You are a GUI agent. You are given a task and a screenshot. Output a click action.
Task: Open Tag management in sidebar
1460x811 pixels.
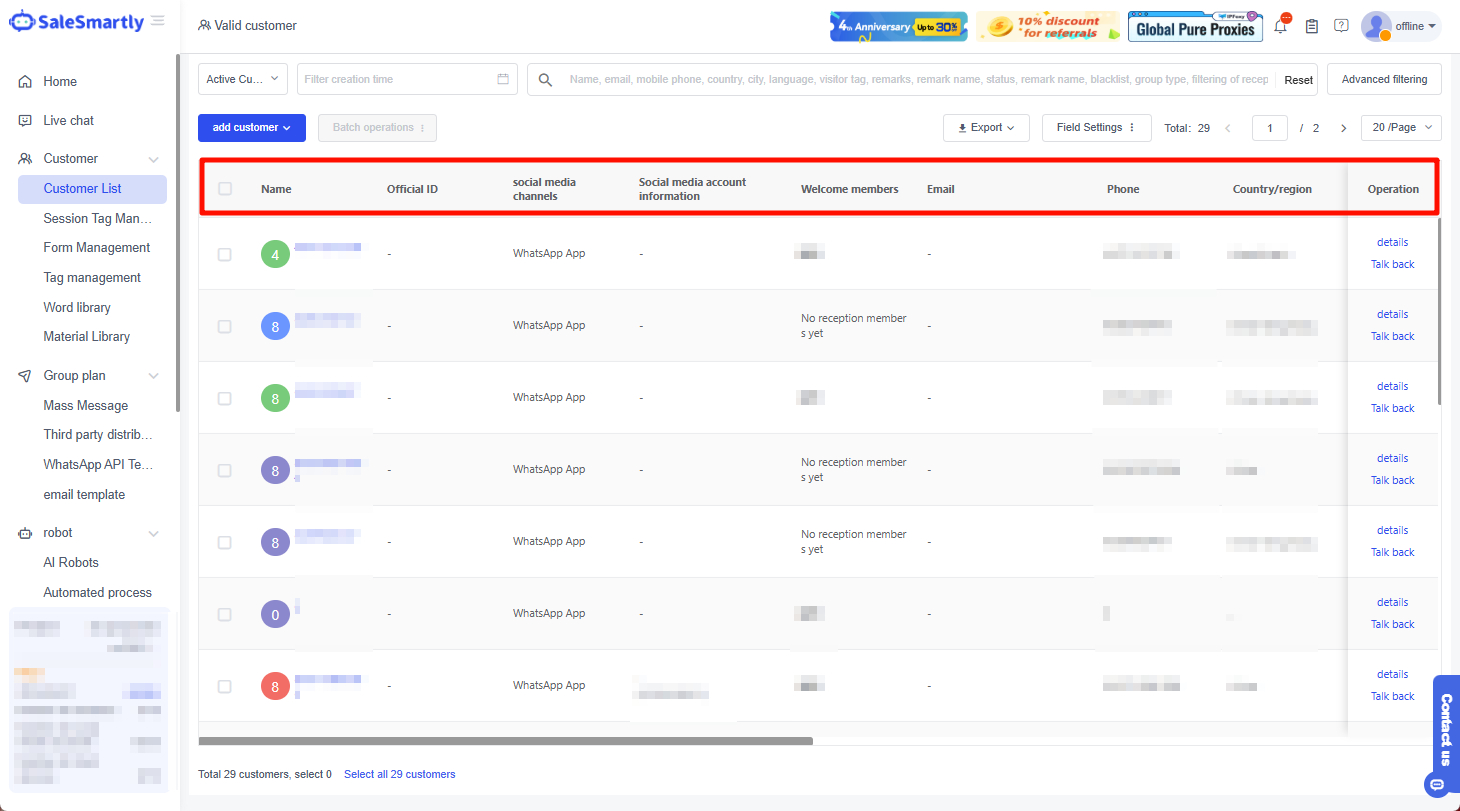coord(92,277)
